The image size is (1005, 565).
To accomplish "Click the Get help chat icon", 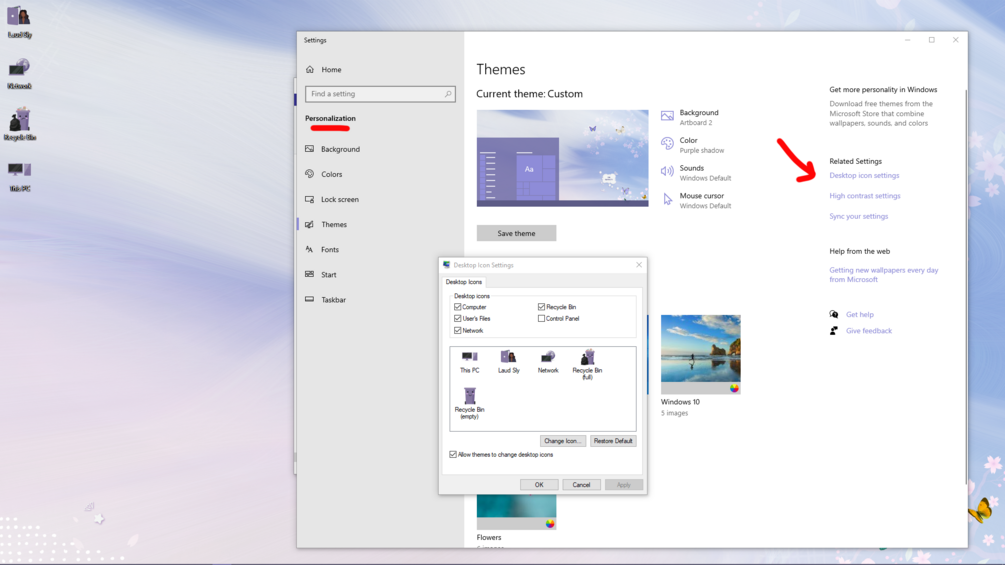I will (x=834, y=315).
